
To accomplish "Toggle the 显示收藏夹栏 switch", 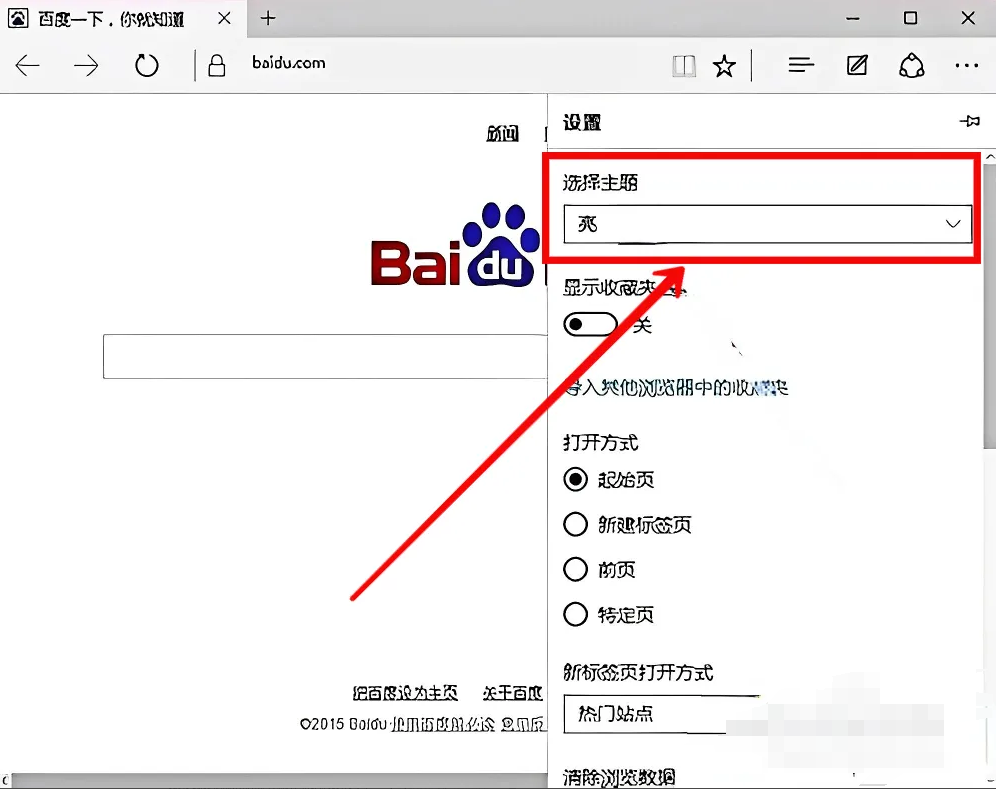I will click(x=590, y=325).
